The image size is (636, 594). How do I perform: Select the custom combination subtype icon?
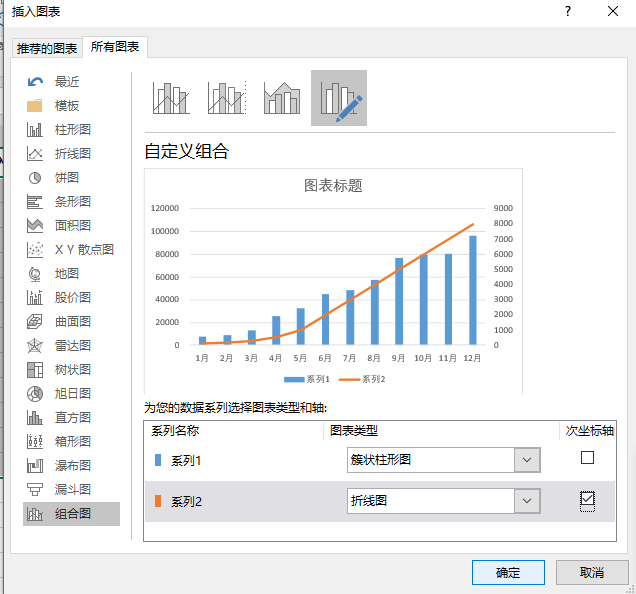pos(339,98)
